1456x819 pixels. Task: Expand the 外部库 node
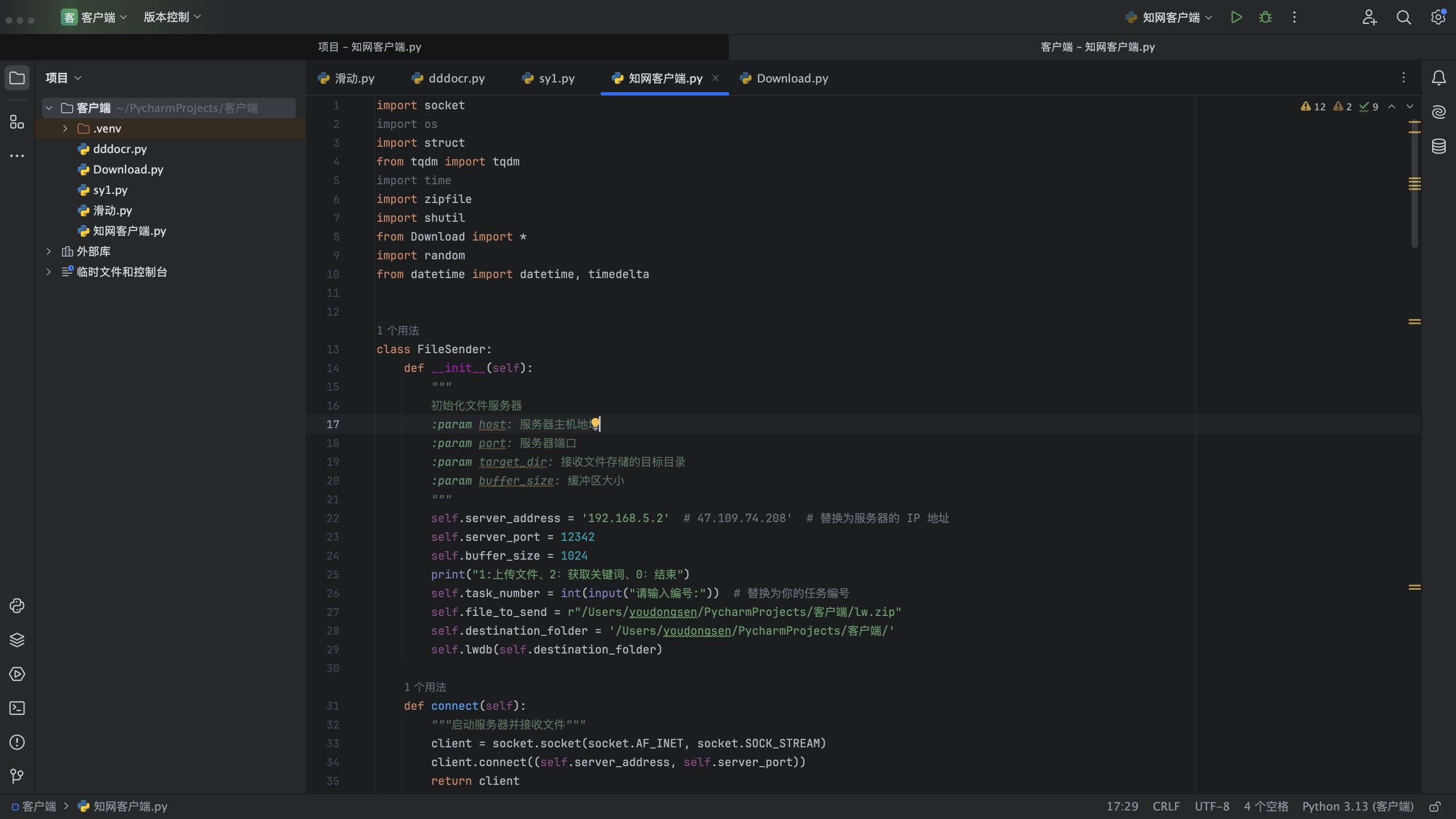click(x=49, y=251)
